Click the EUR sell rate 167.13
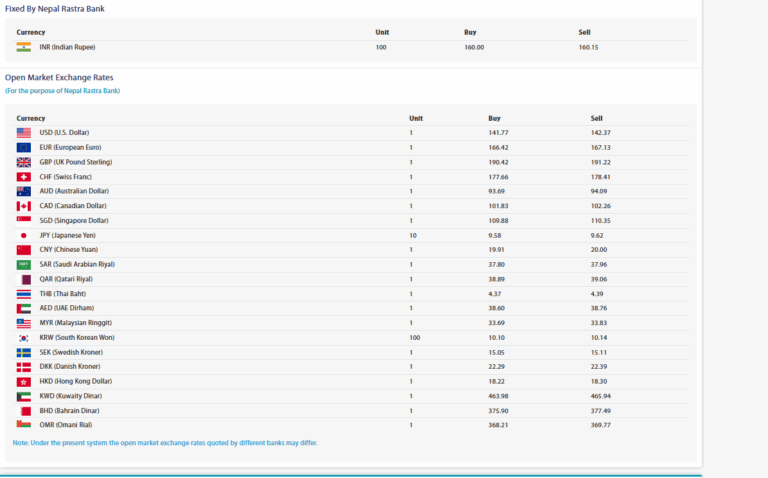The image size is (768, 478). point(601,147)
